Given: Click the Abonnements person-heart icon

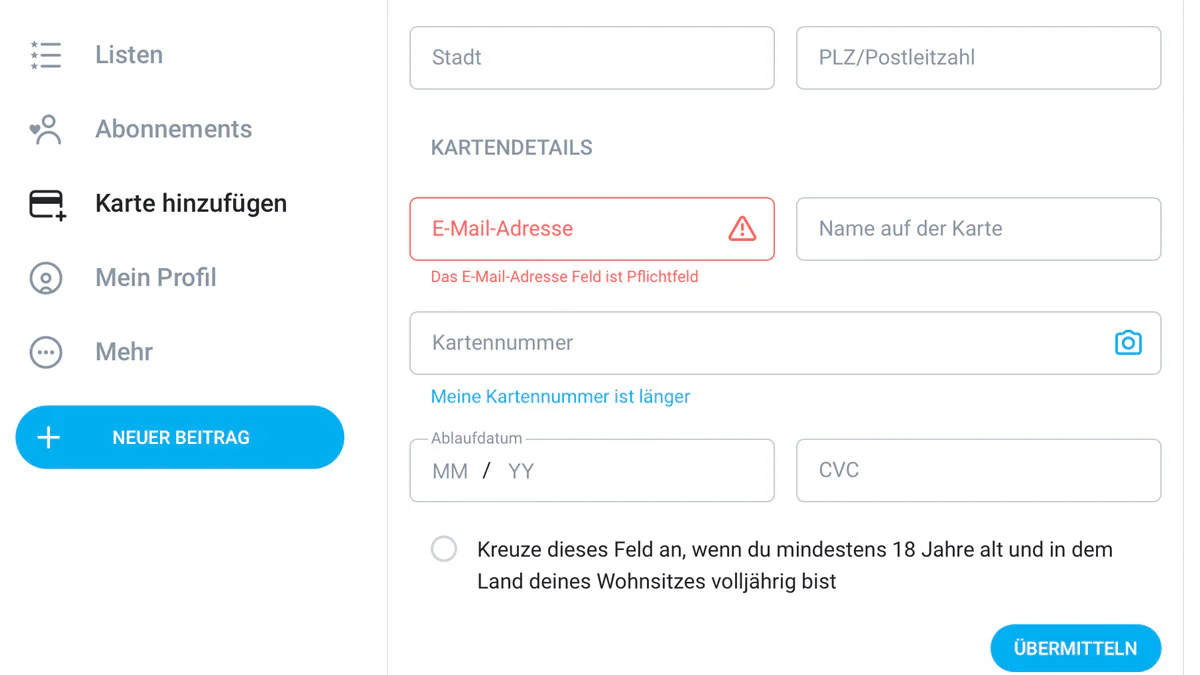Looking at the screenshot, I should point(46,130).
